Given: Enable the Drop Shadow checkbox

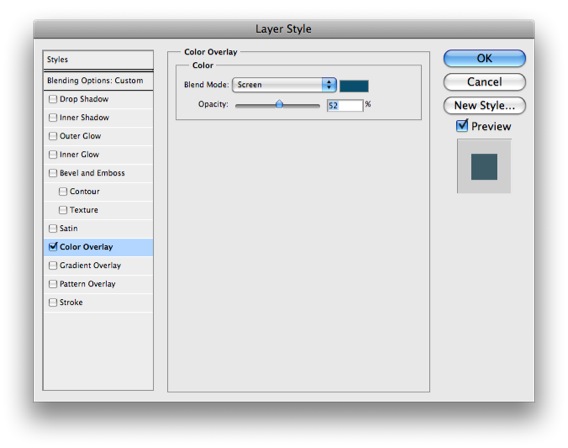Looking at the screenshot, I should click(x=53, y=99).
